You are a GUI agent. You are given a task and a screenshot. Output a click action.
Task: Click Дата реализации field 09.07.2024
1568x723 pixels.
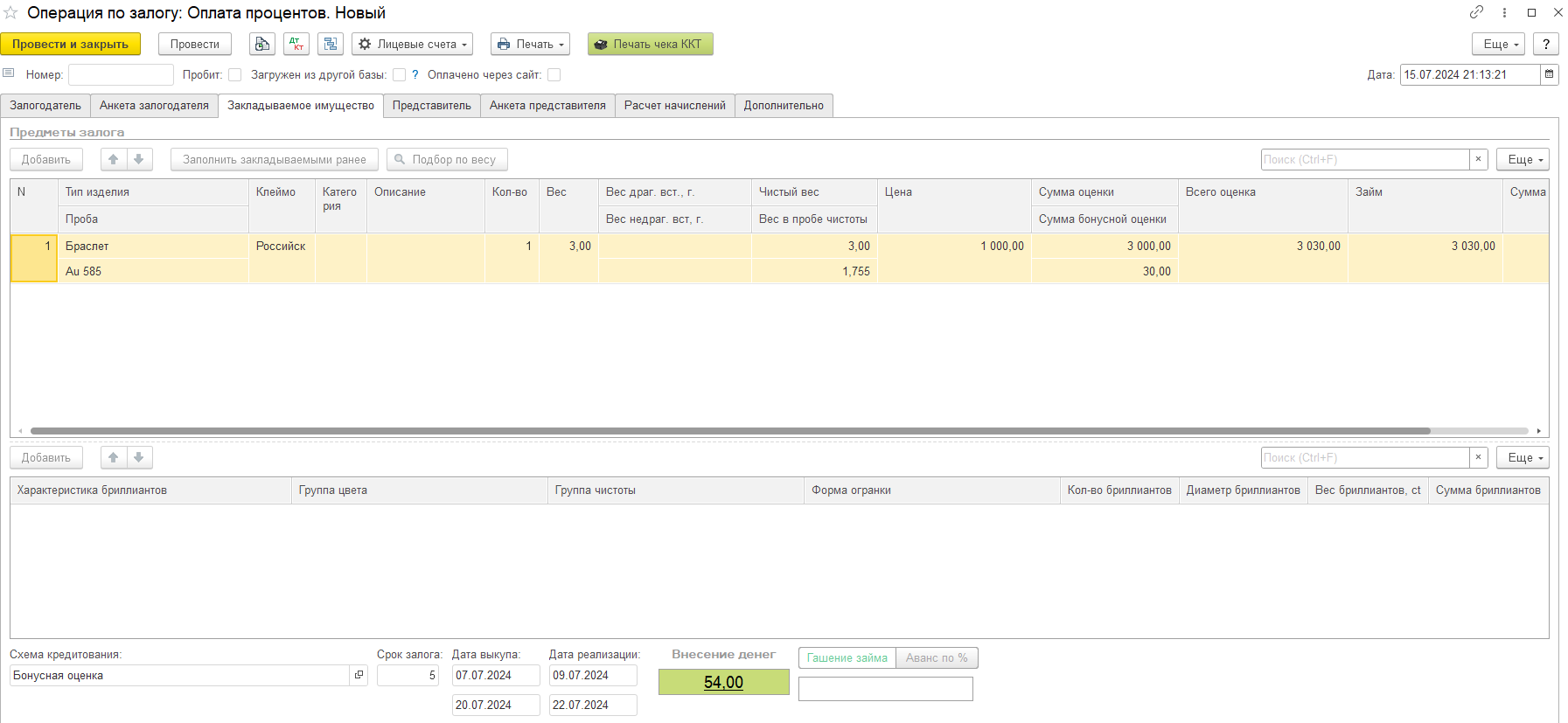pos(593,675)
